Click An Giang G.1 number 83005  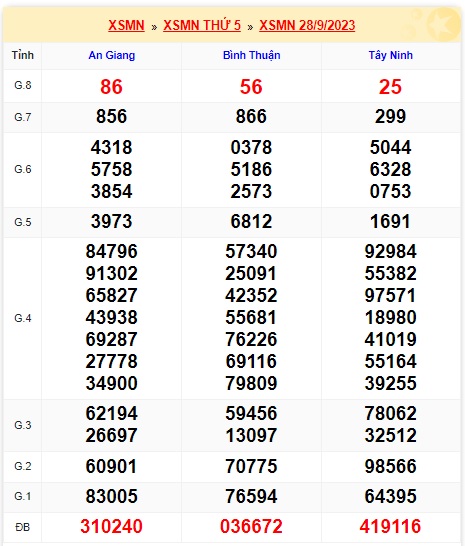[111, 496]
